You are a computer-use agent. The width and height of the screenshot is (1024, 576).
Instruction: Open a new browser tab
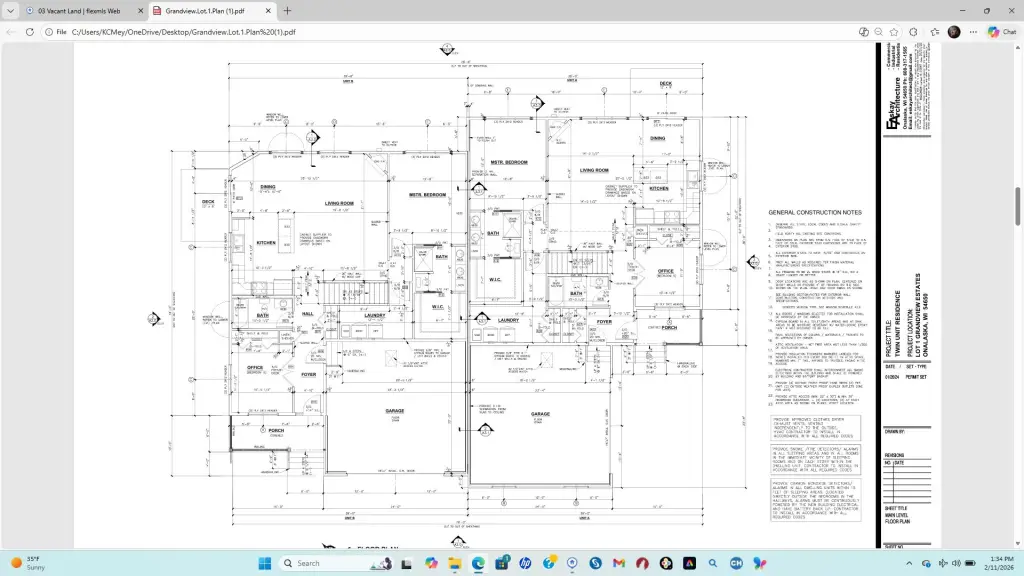coord(288,11)
